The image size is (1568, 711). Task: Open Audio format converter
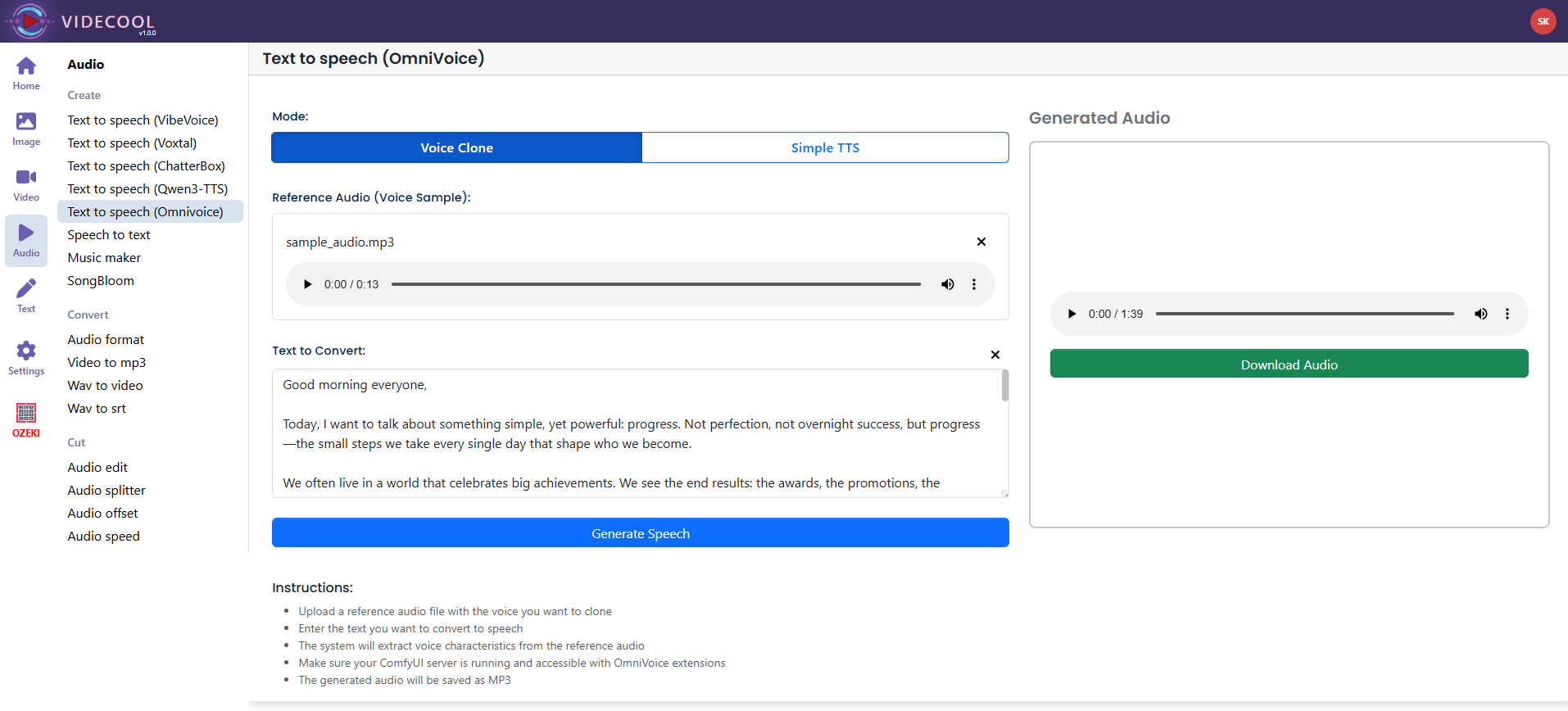106,339
